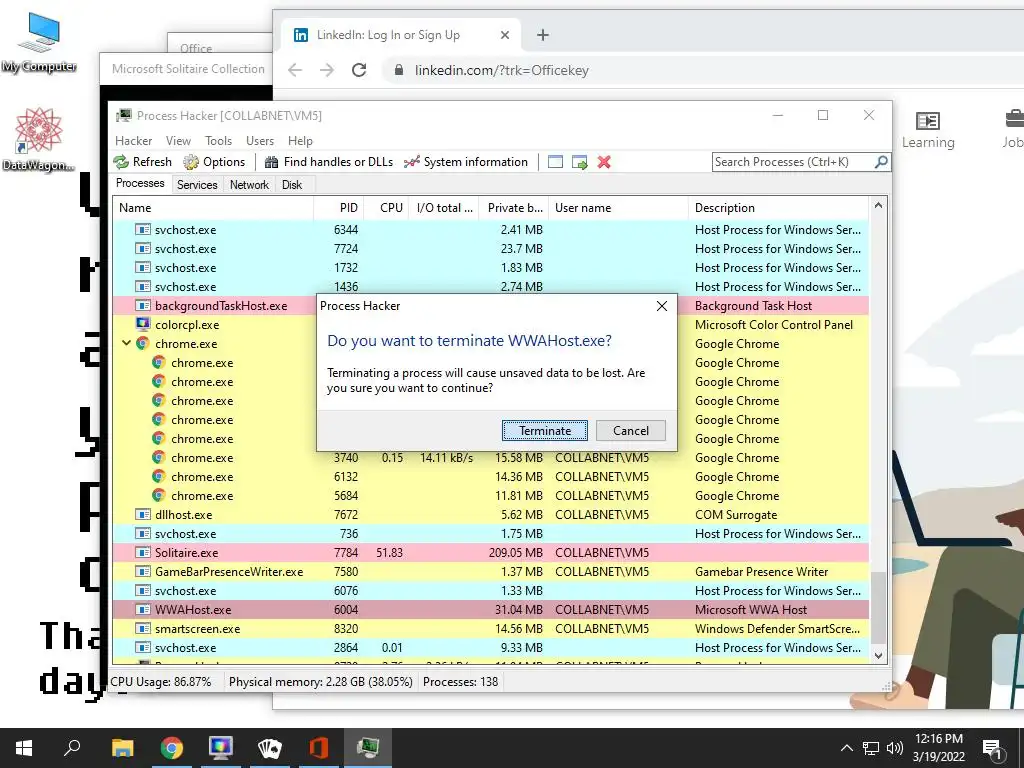The height and width of the screenshot is (768, 1024).
Task: Open the Tools menu
Action: point(218,140)
